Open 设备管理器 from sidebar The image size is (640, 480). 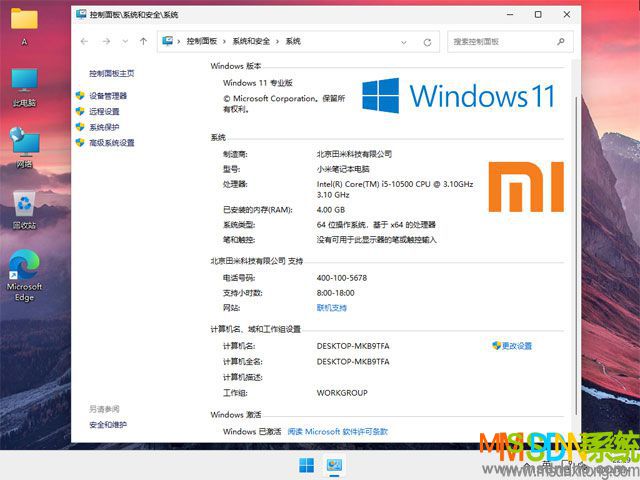[108, 96]
